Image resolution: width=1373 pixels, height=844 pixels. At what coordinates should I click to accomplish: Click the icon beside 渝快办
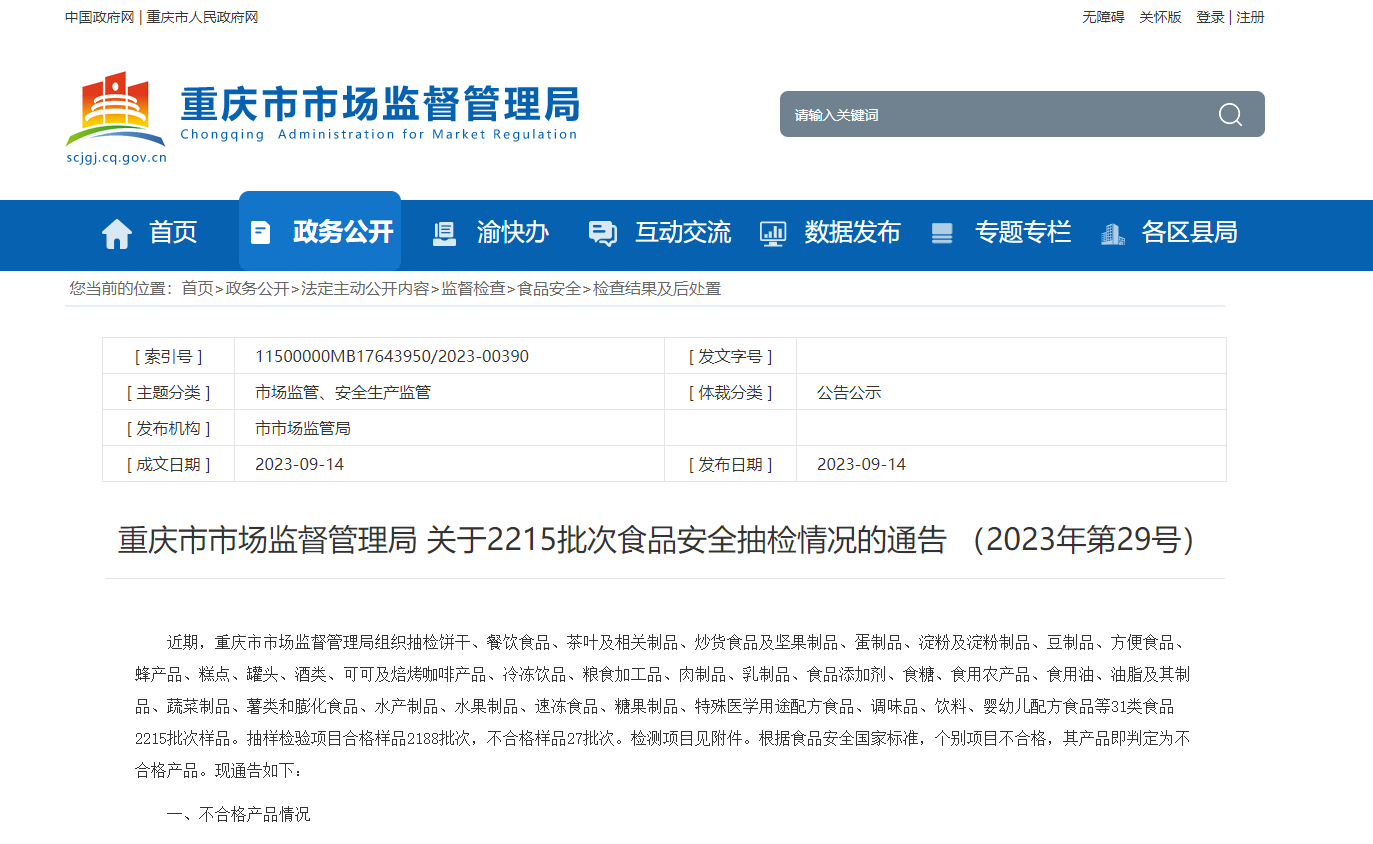(444, 233)
